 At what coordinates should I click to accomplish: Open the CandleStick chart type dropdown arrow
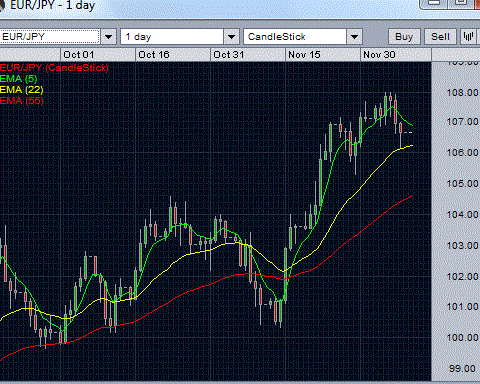(355, 37)
